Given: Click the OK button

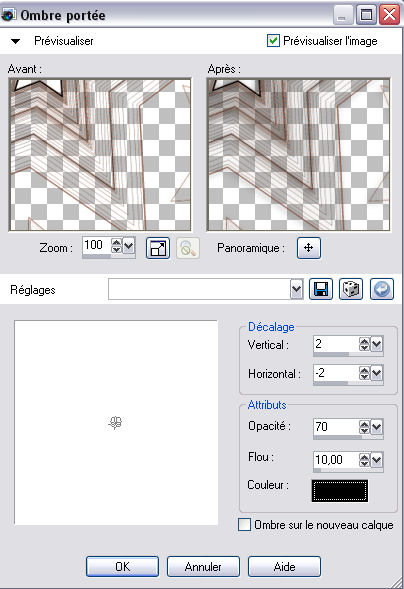Looking at the screenshot, I should (122, 566).
